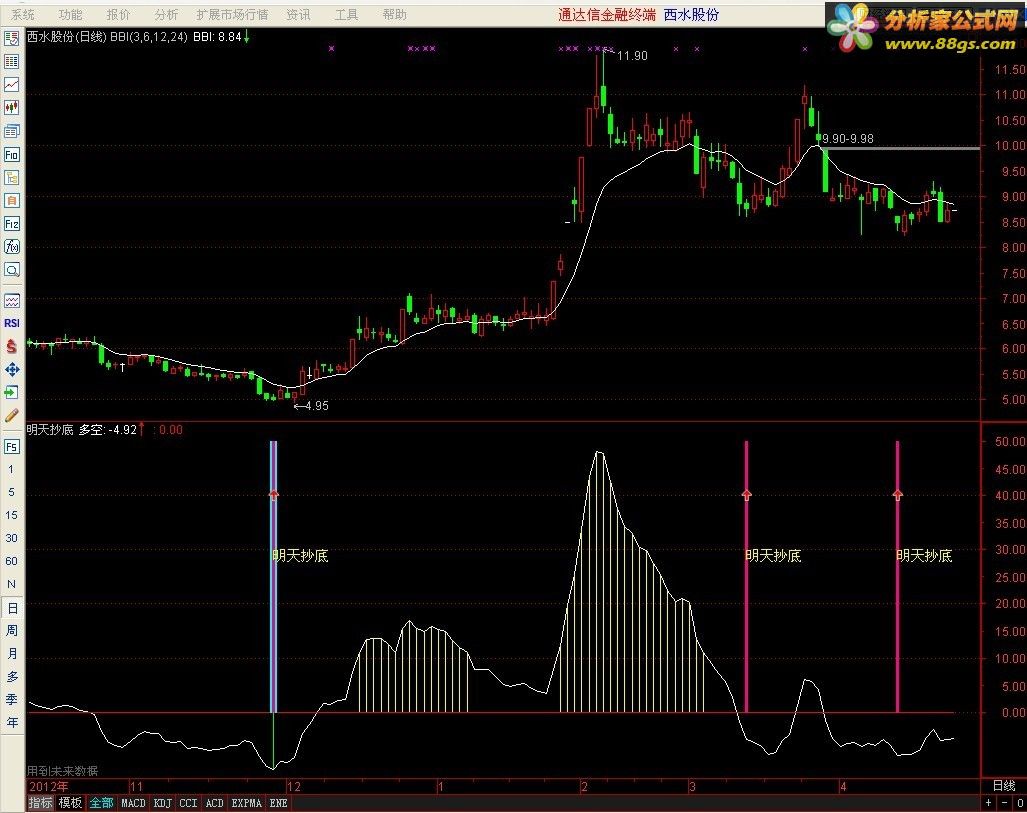
Task: Open the 系统 menu
Action: click(22, 14)
